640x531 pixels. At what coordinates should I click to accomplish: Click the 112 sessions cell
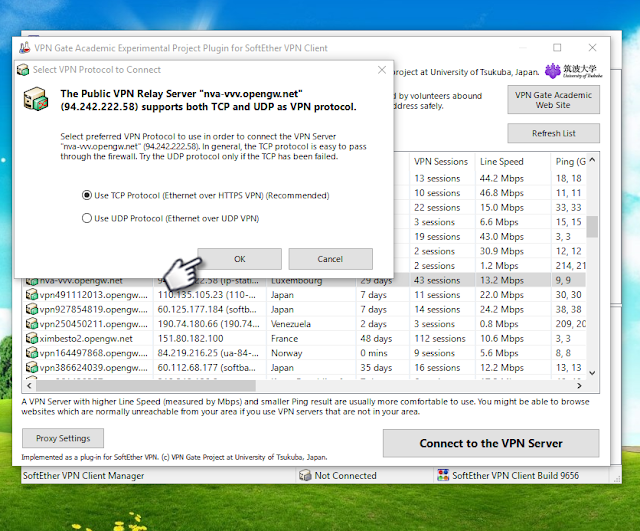click(440, 338)
